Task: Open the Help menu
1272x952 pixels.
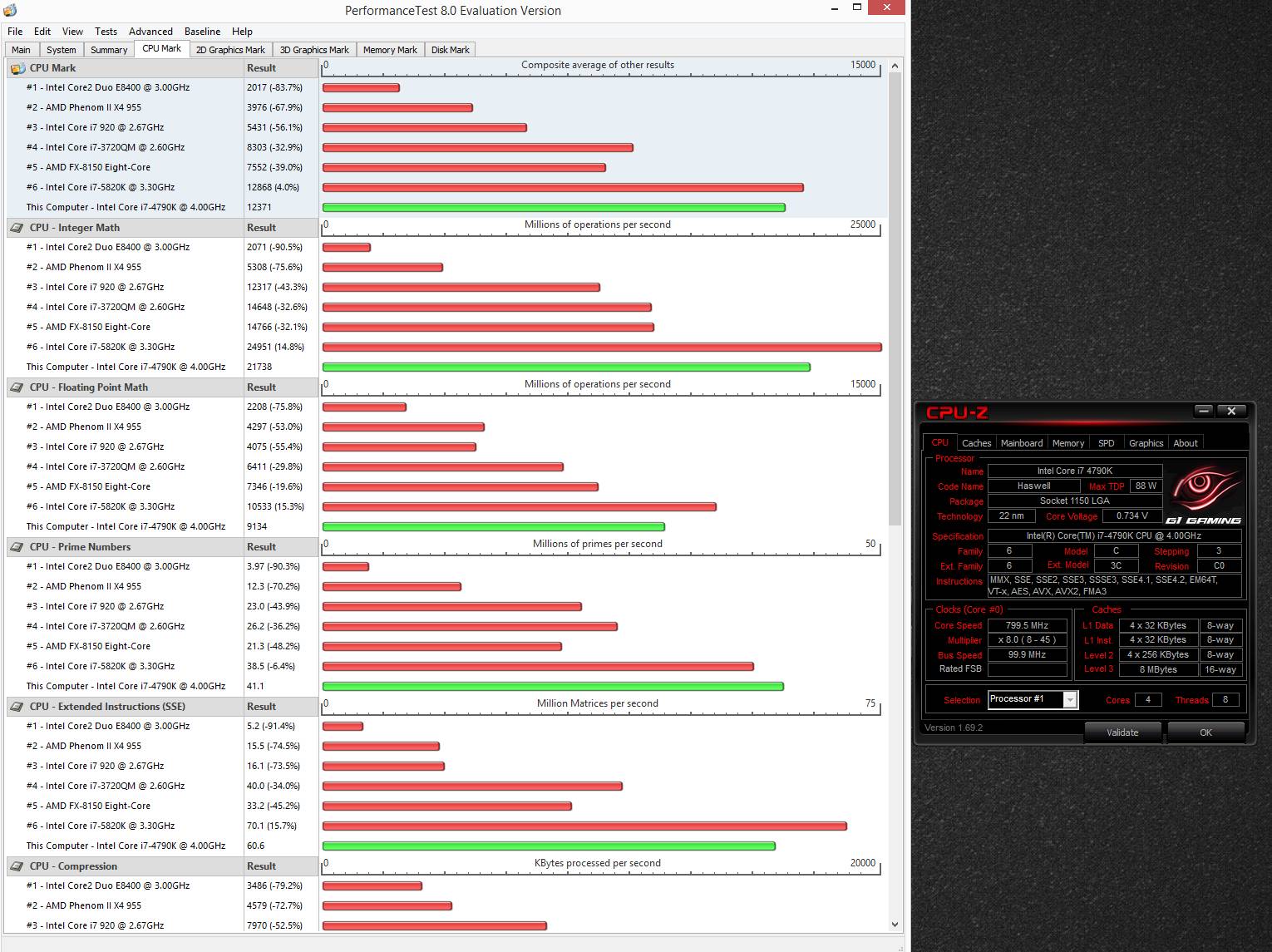Action: [x=242, y=31]
